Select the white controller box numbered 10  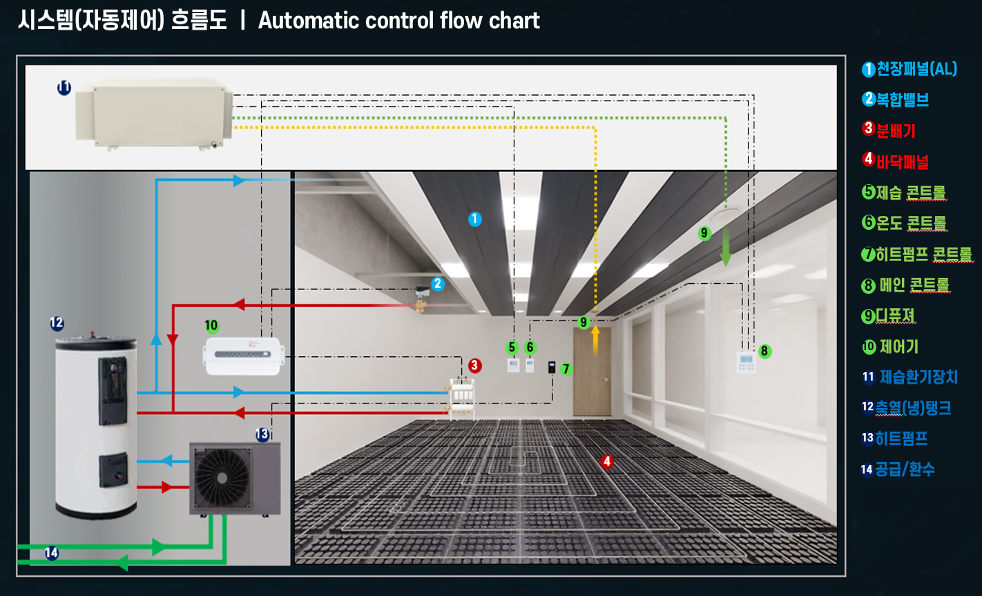243,356
